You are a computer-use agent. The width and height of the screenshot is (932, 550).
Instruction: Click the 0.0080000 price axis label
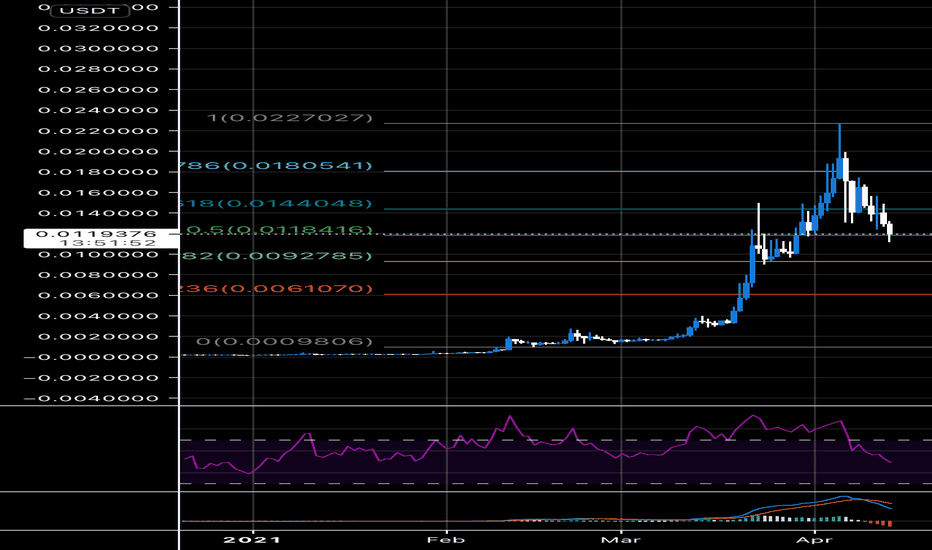click(x=99, y=275)
